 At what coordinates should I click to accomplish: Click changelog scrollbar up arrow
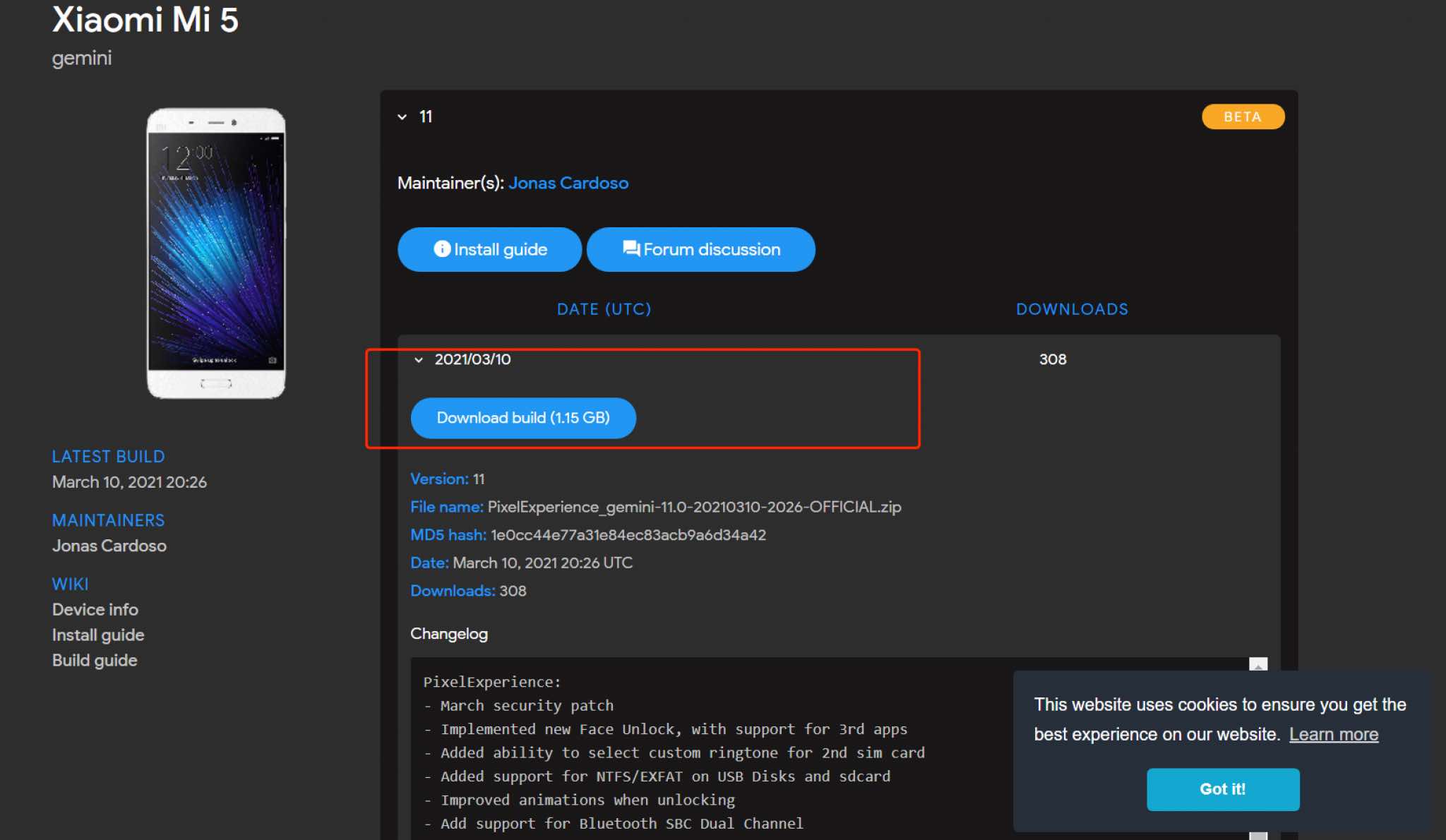[1257, 665]
